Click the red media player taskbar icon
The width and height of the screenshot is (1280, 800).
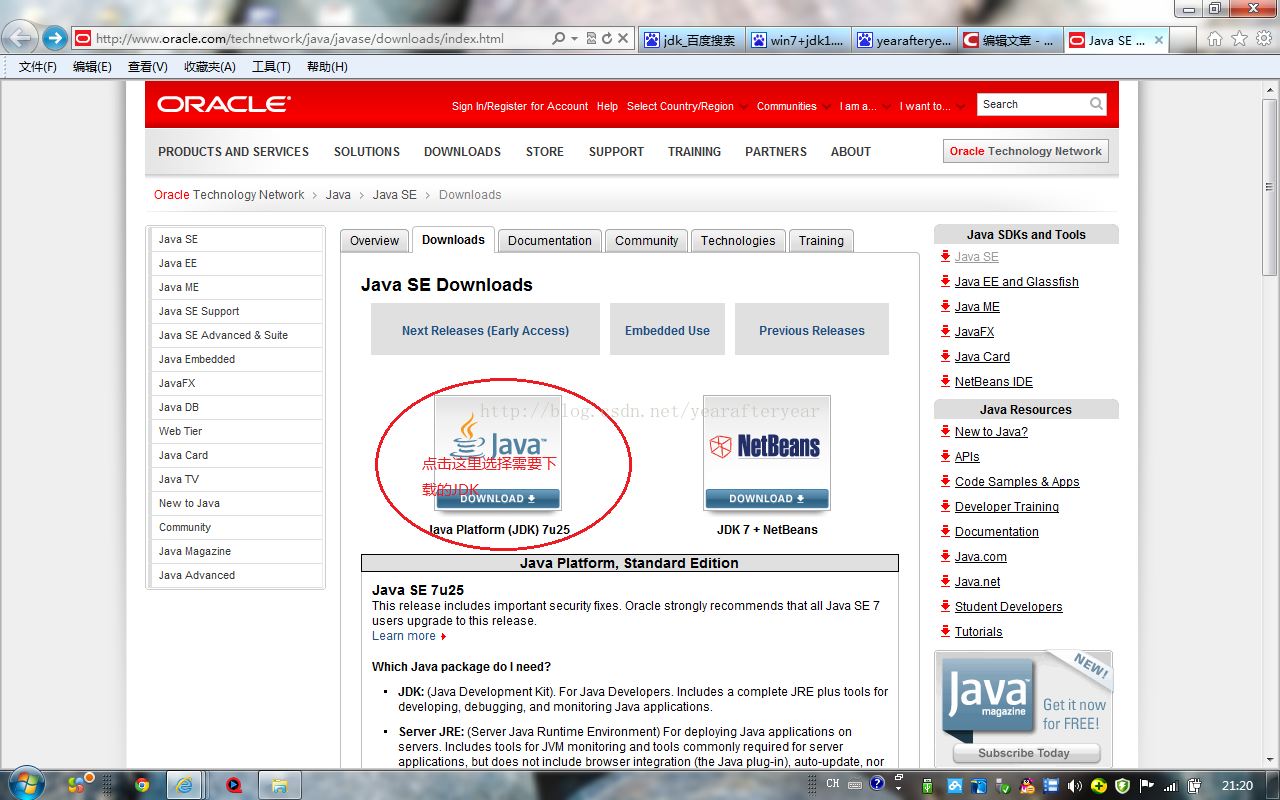click(234, 785)
